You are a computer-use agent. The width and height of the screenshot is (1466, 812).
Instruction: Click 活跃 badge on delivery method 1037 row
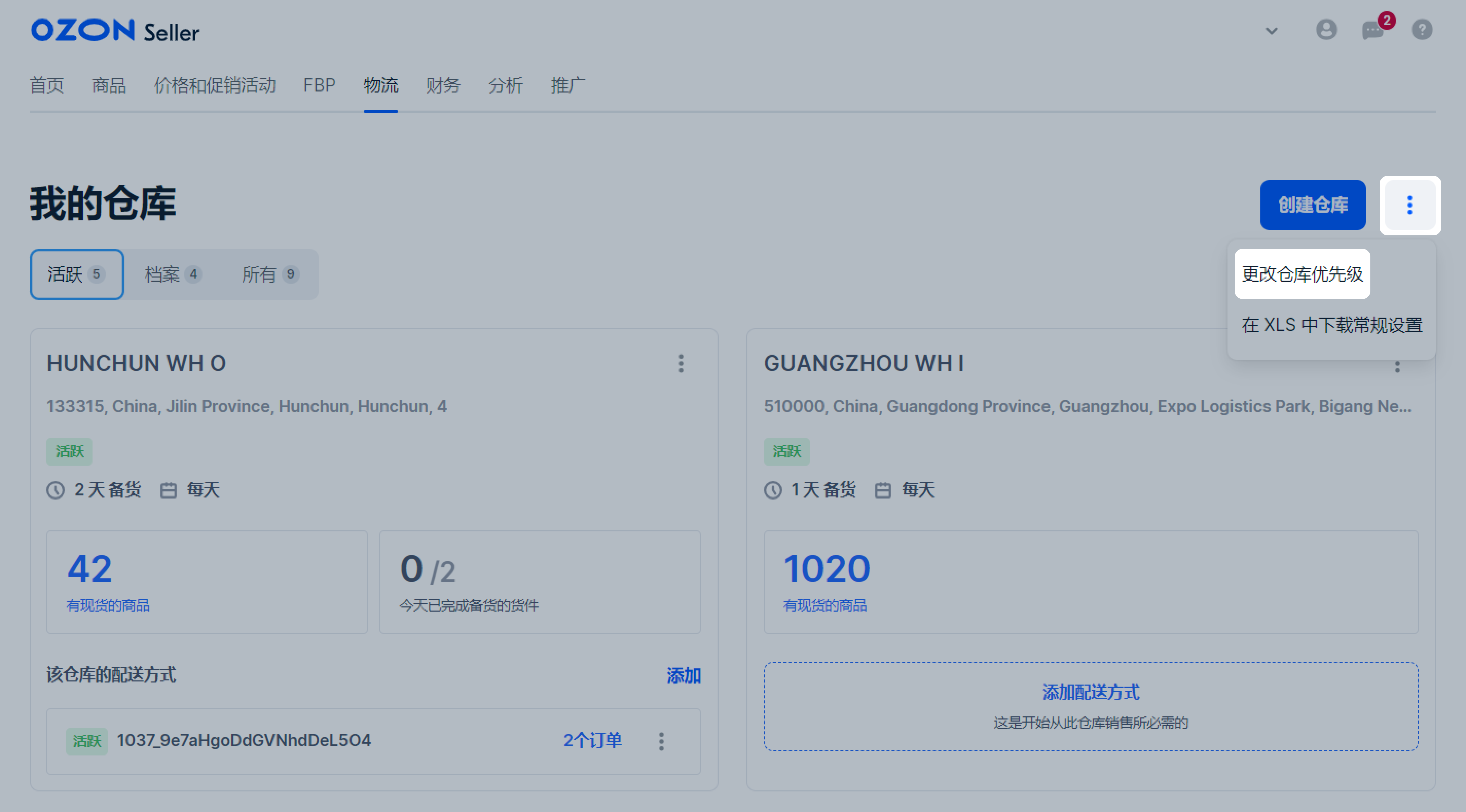pyautogui.click(x=87, y=741)
